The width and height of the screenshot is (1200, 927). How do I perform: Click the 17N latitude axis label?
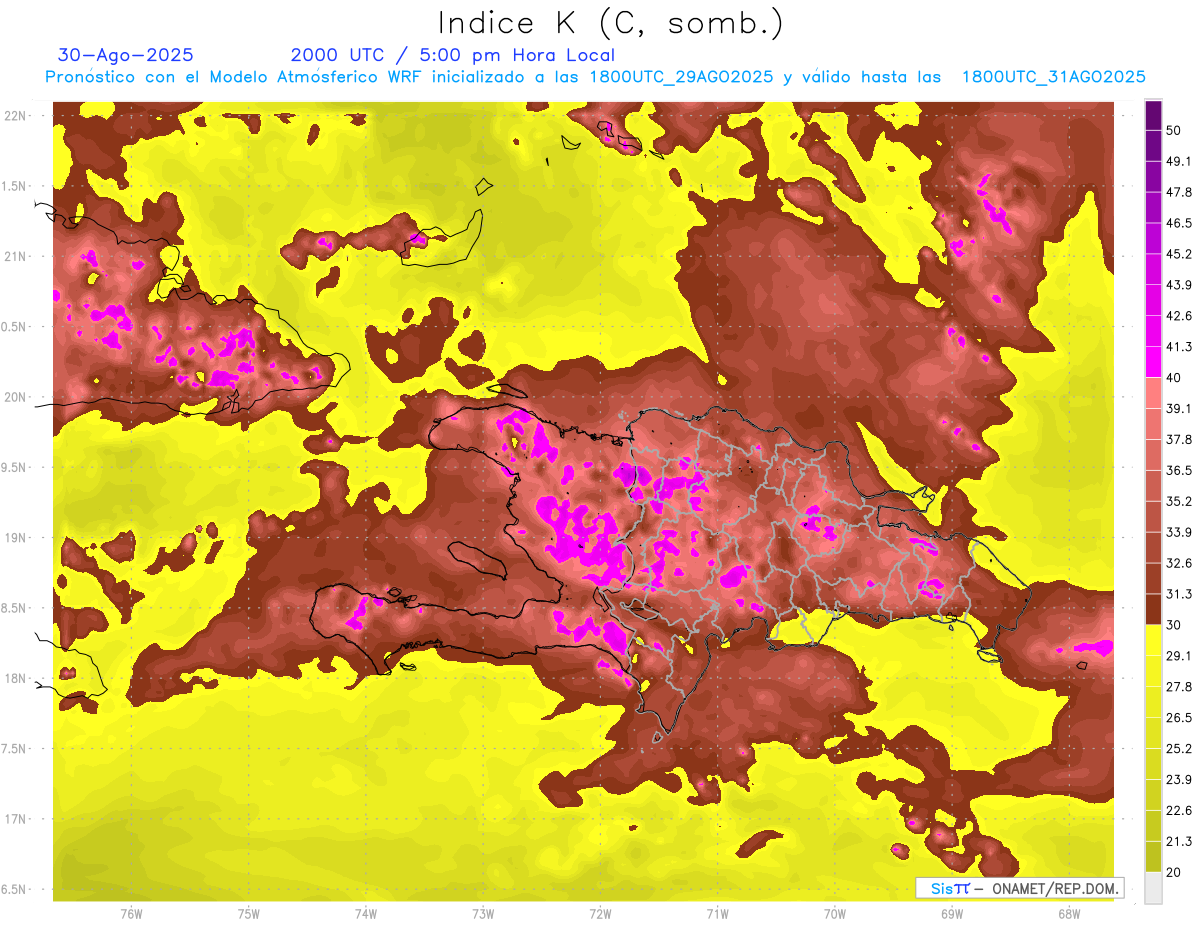[x=15, y=819]
